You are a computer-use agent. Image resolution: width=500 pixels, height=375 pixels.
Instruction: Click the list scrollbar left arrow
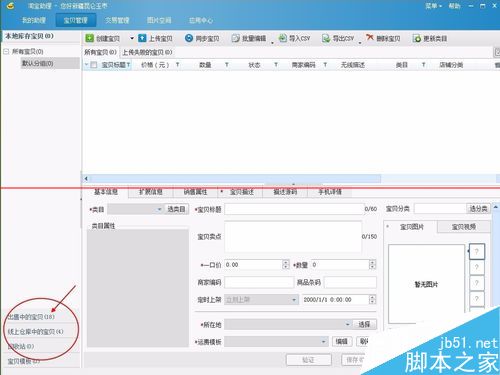tap(86, 179)
